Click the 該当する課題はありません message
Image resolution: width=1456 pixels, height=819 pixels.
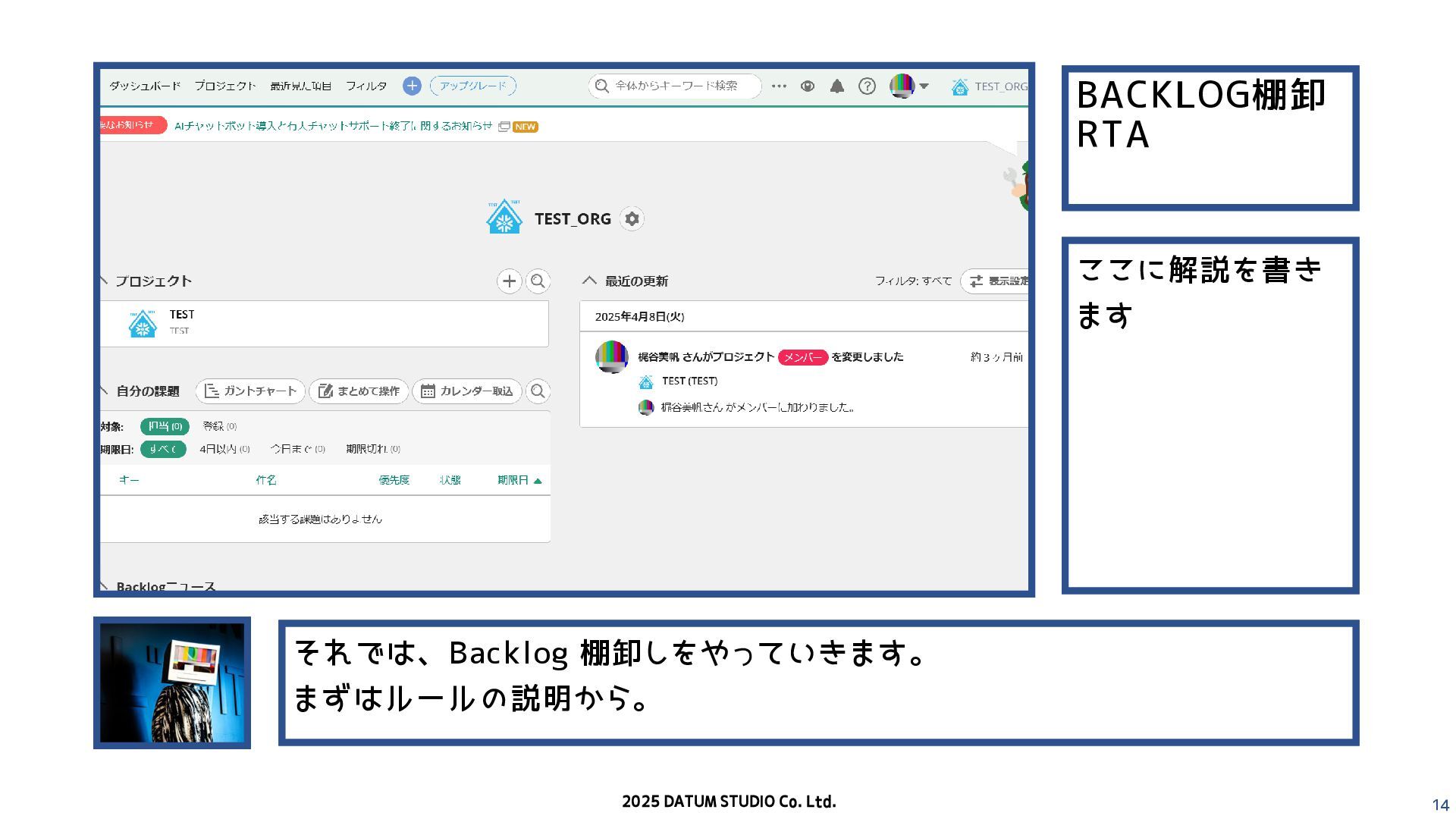320,519
